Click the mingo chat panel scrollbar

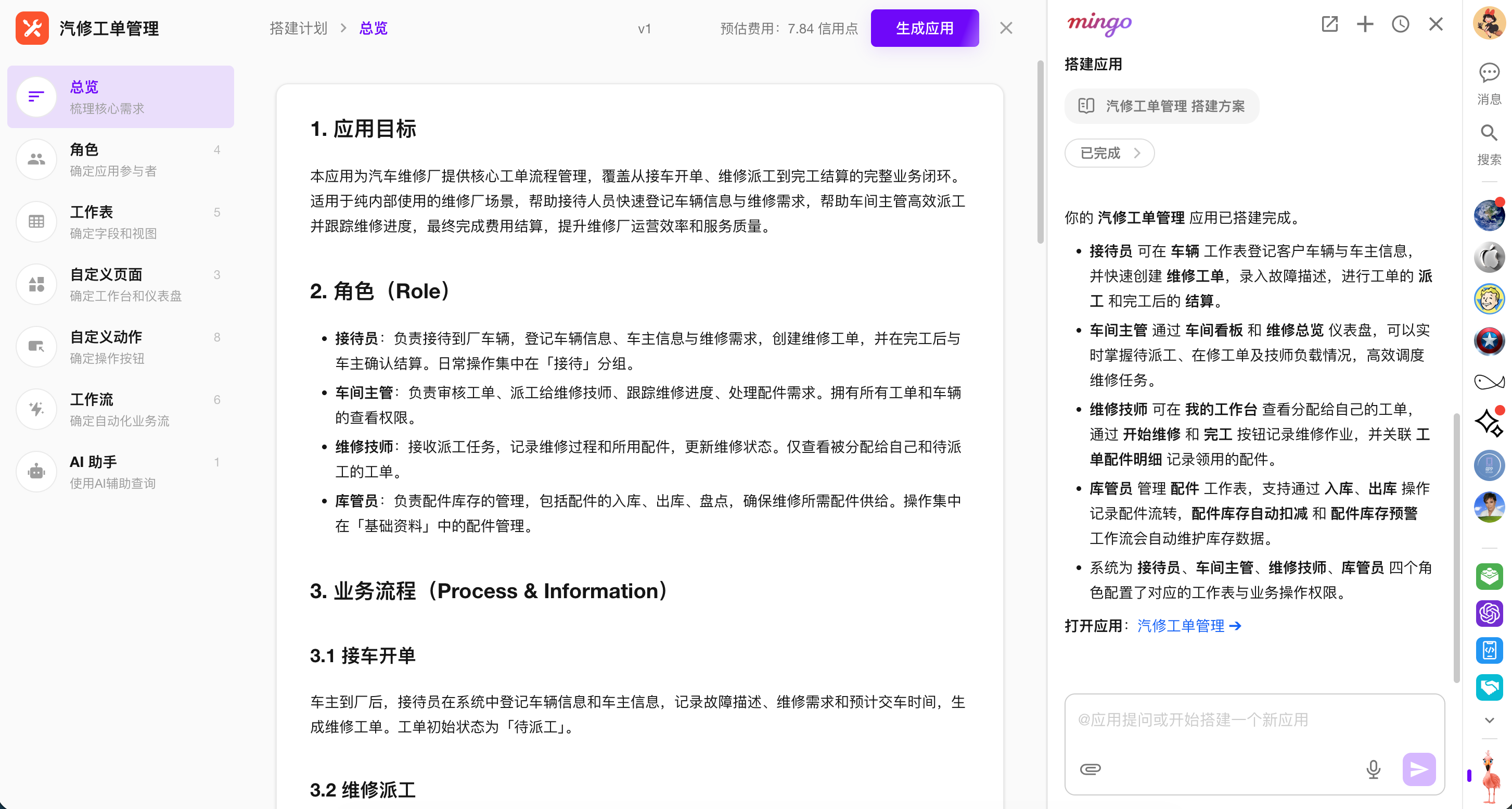pyautogui.click(x=1456, y=548)
